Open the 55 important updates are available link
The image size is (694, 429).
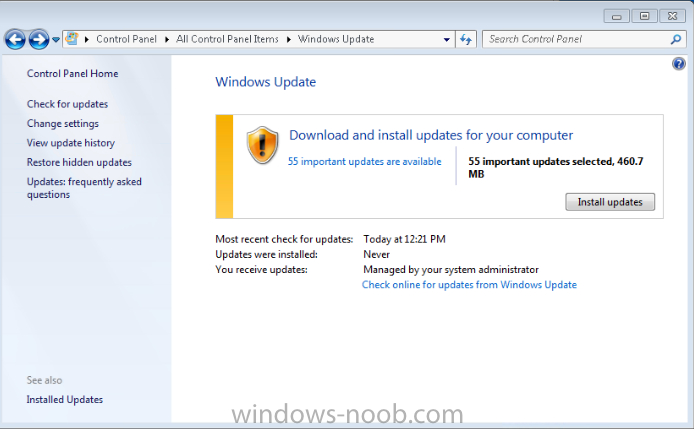point(365,162)
